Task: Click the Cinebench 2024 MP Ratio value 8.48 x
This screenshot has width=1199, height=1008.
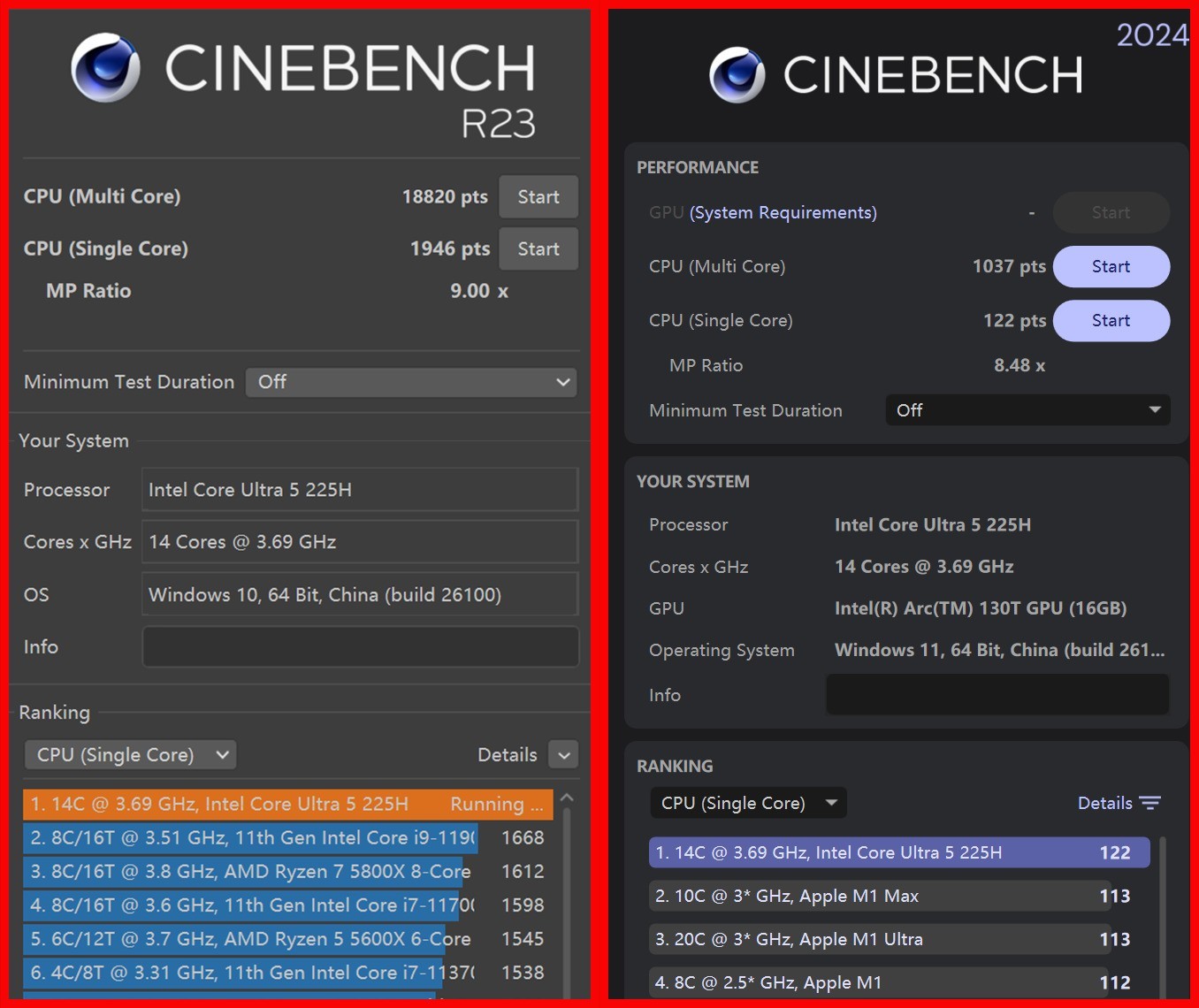Action: tap(1020, 365)
